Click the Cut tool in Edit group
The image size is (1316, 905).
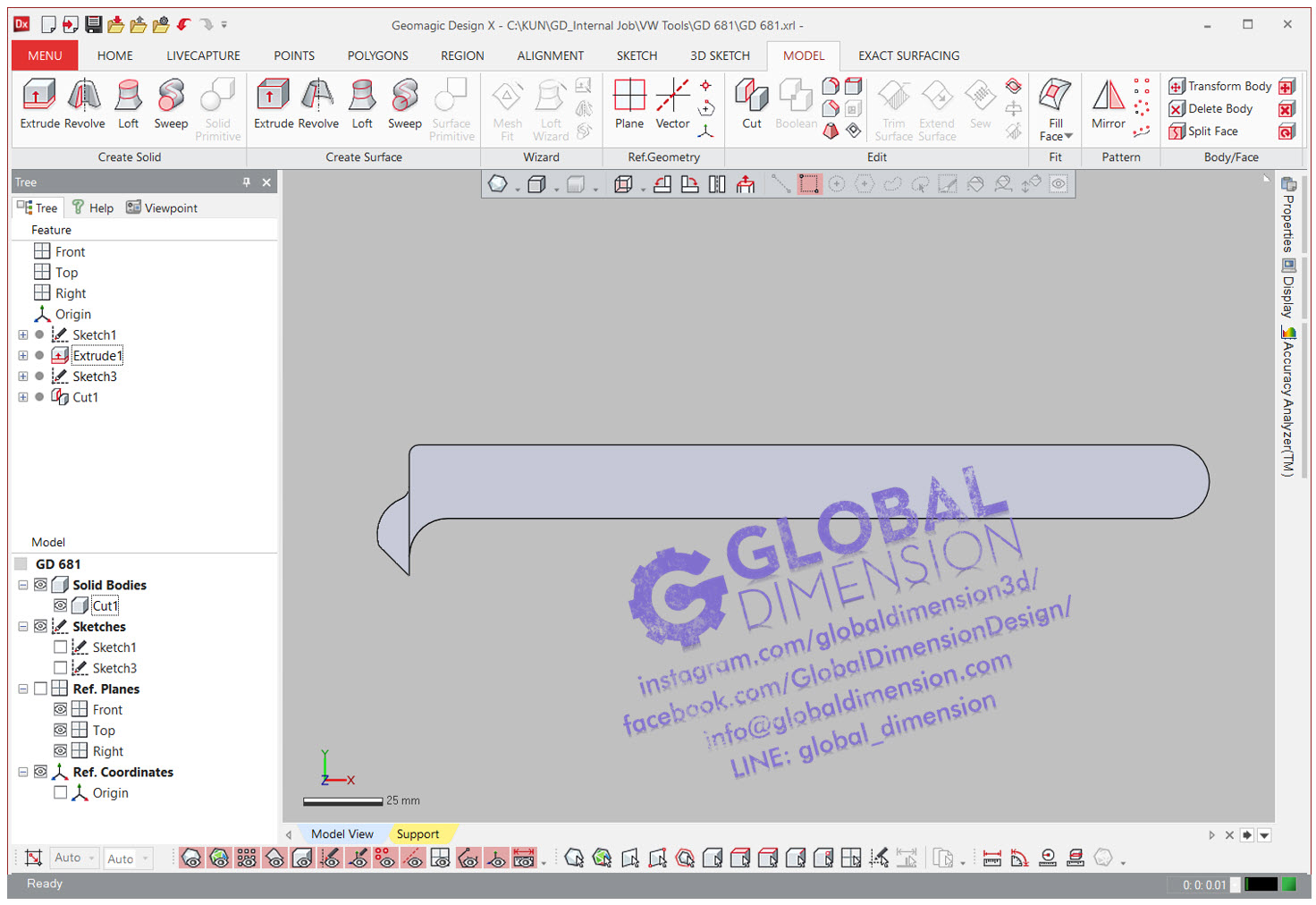point(751,105)
